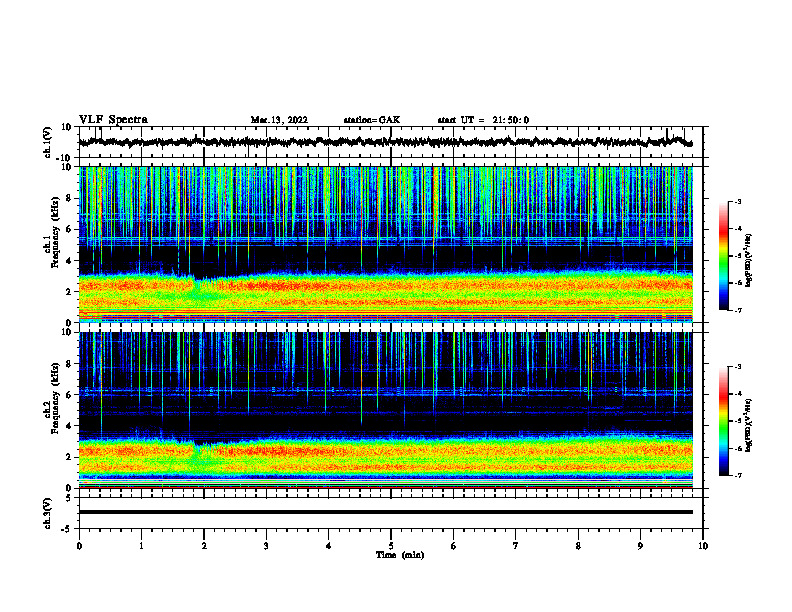Click the ch.1 spectrogram chorus band near 2 kHz
Image resolution: width=792 pixels, height=612 pixels.
386,290
